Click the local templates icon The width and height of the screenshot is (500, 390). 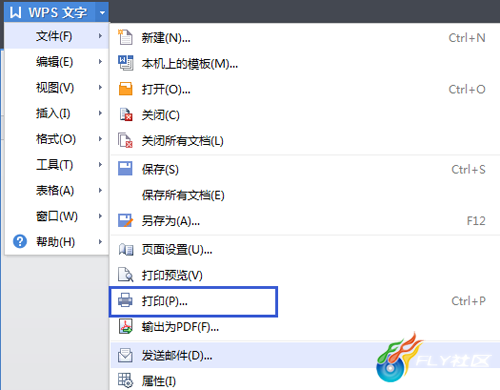coord(125,63)
